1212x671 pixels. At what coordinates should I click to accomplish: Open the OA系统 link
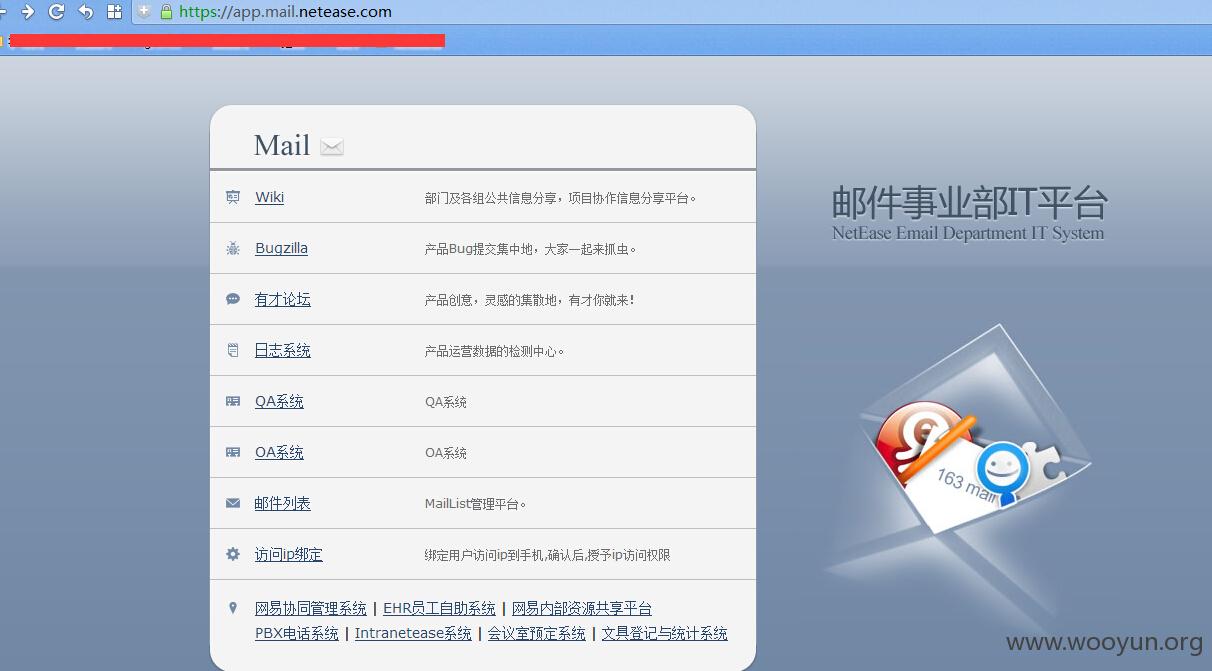[279, 452]
